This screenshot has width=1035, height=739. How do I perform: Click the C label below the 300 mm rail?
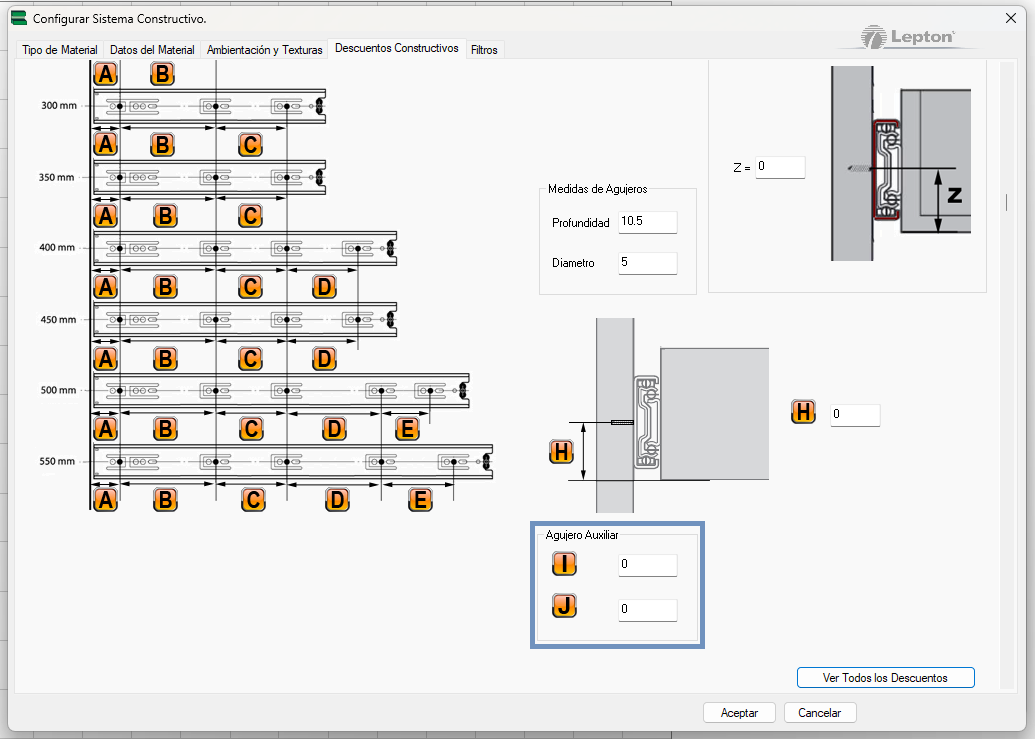250,145
